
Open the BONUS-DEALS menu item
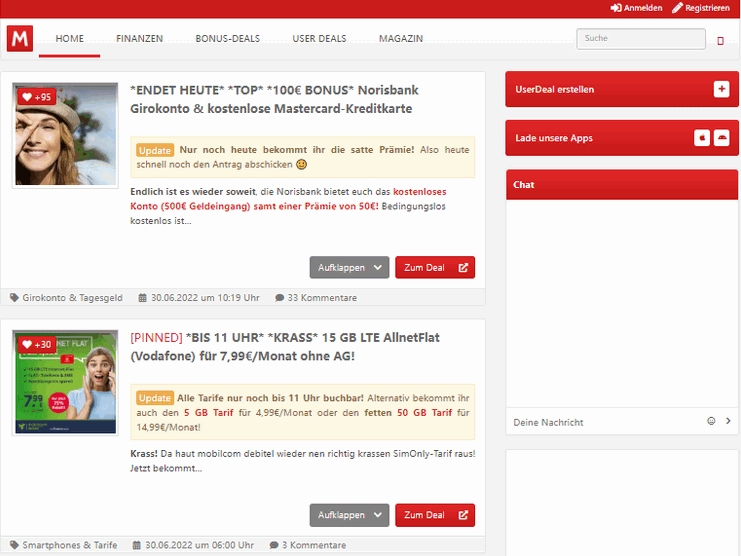(227, 39)
